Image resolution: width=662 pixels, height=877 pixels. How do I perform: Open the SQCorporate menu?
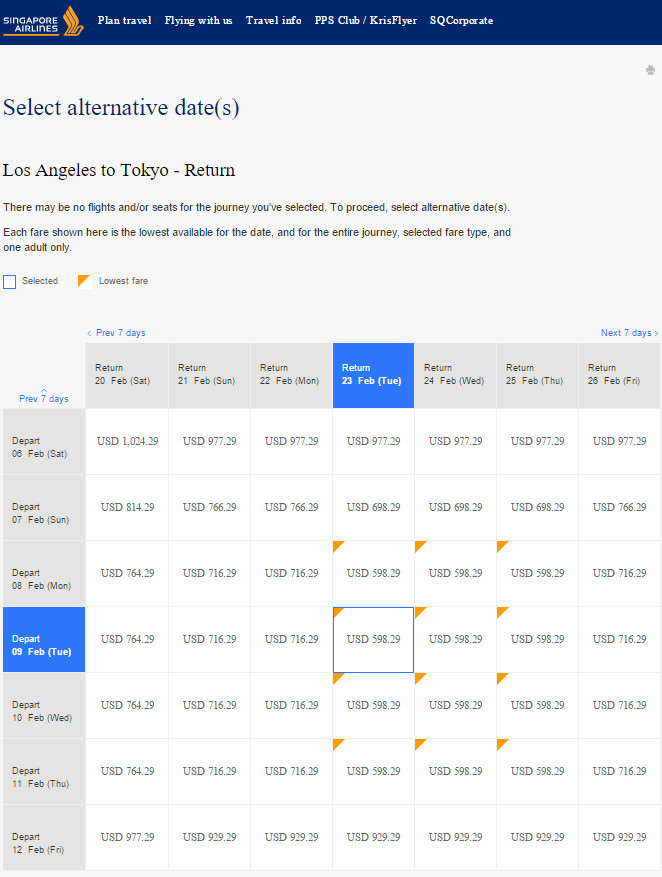[x=461, y=21]
